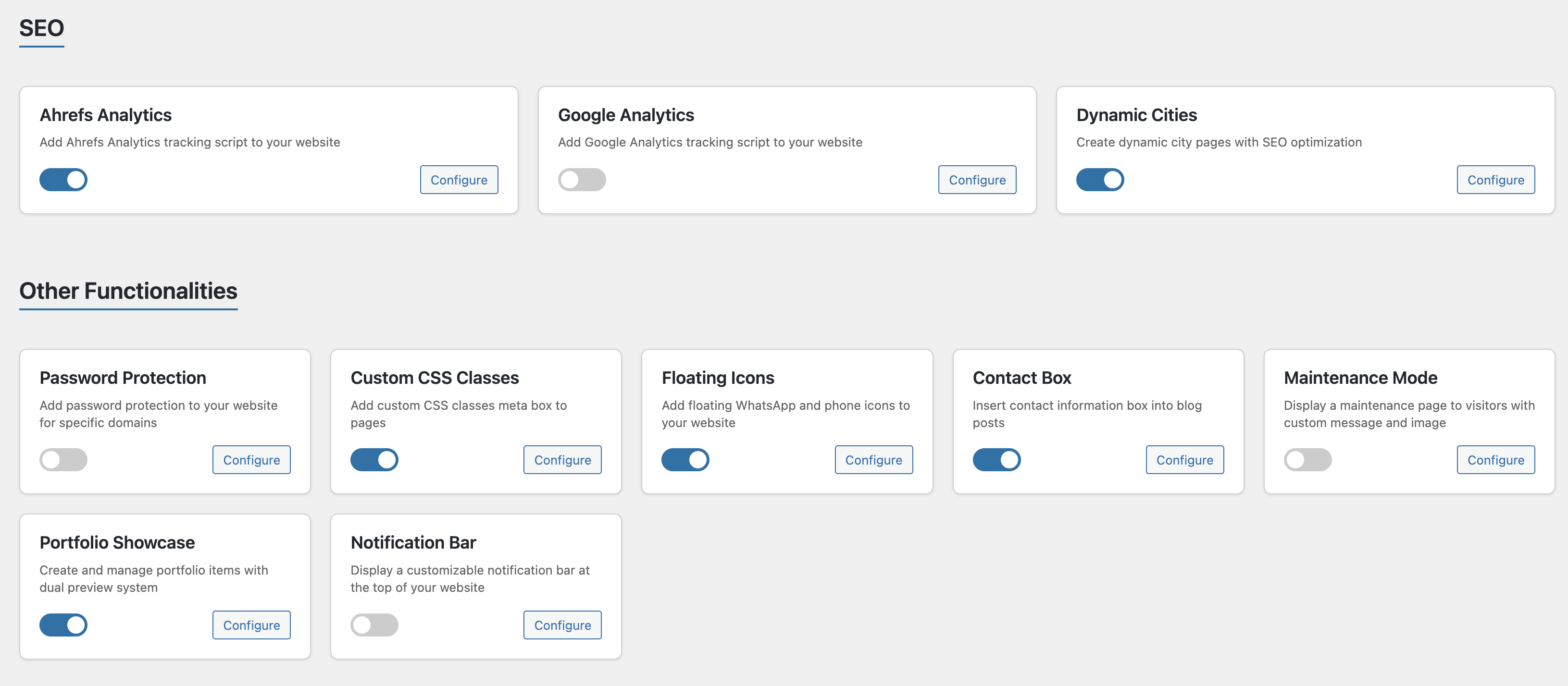This screenshot has width=1568, height=686.
Task: Disable Custom CSS Classes toggle
Action: pos(374,460)
